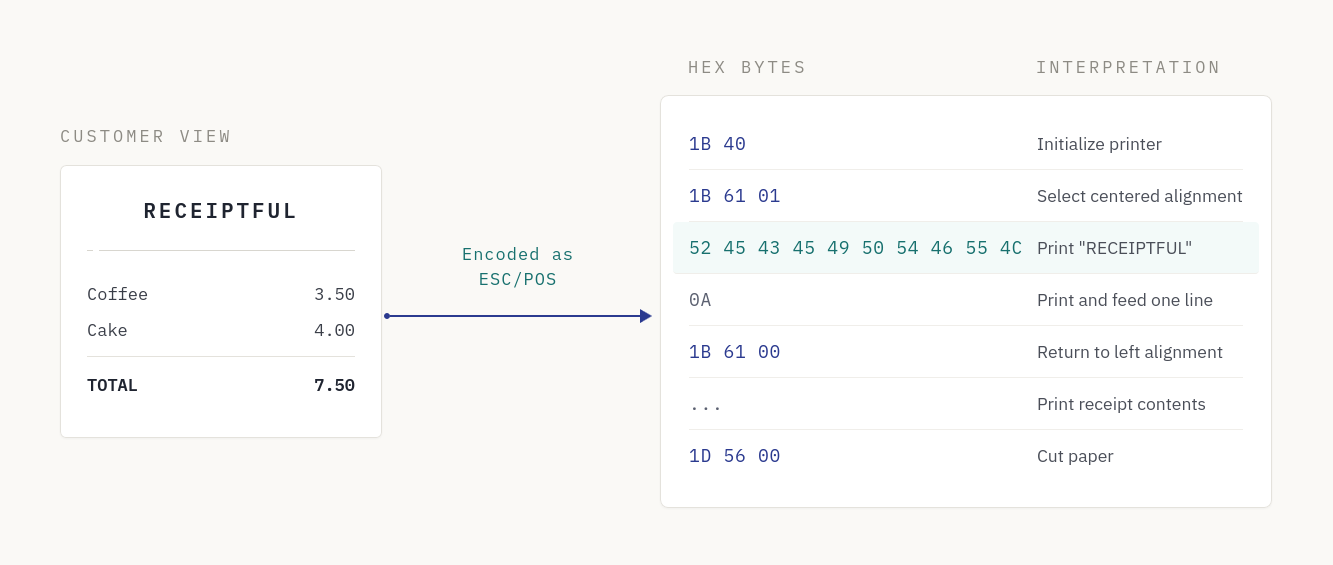Image resolution: width=1333 pixels, height=565 pixels.
Task: Click the 'Initialize printer' interpretation
Action: 1099,144
